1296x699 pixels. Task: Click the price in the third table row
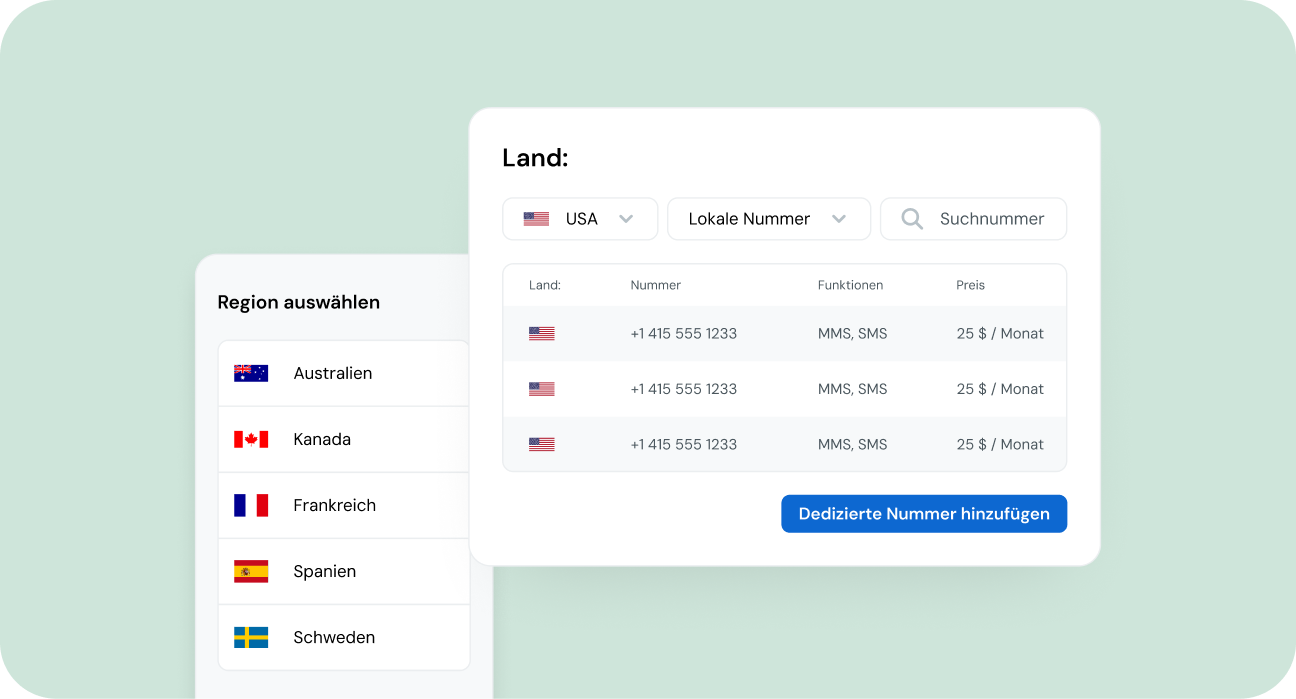[999, 444]
